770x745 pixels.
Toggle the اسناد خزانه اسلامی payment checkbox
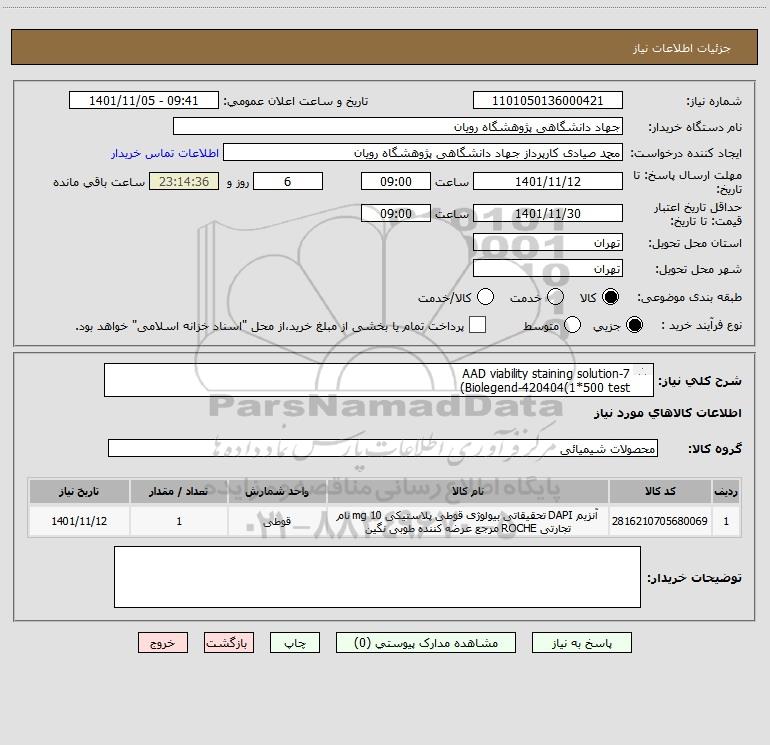[477, 325]
